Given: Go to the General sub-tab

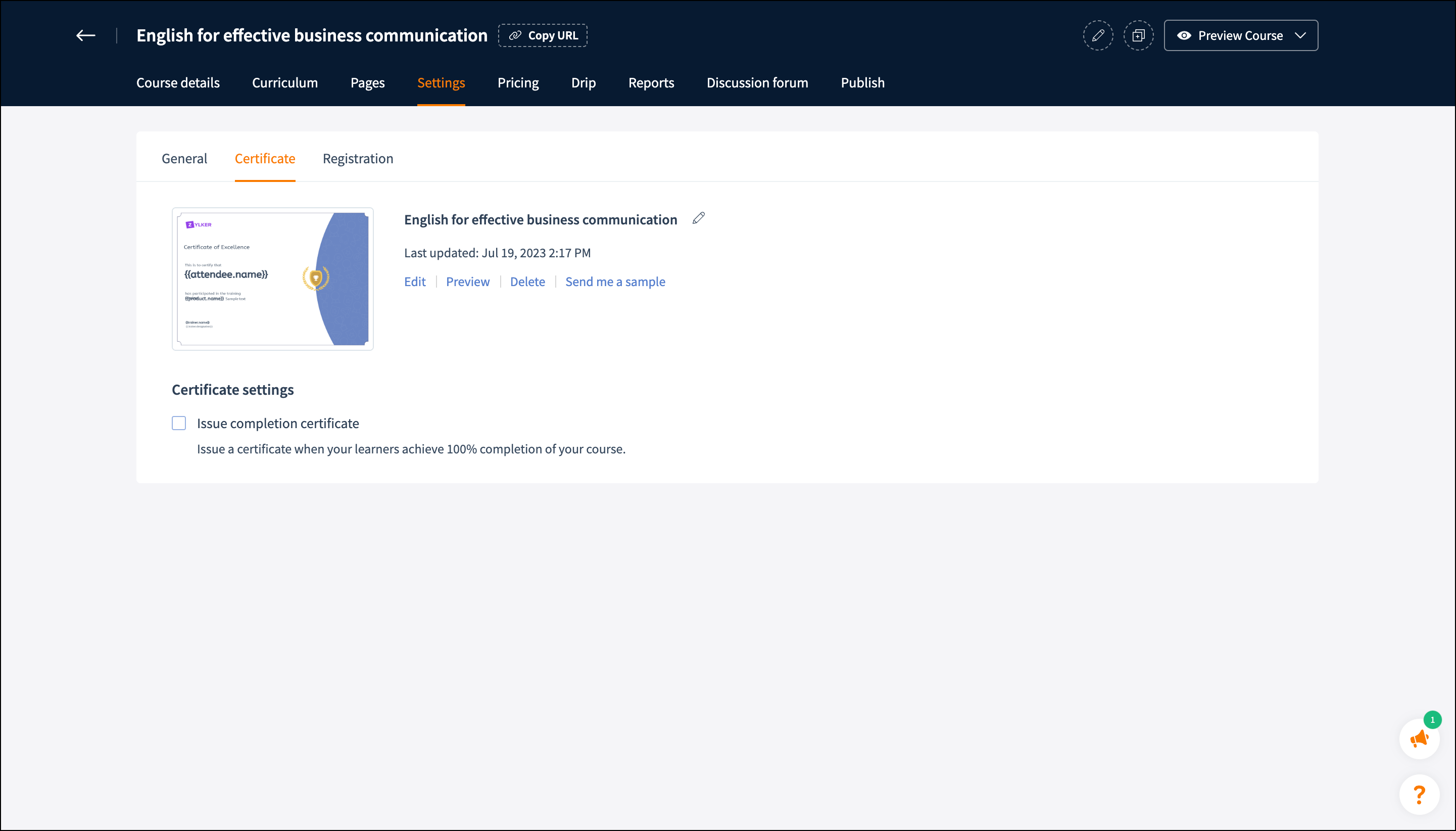Looking at the screenshot, I should (x=183, y=159).
